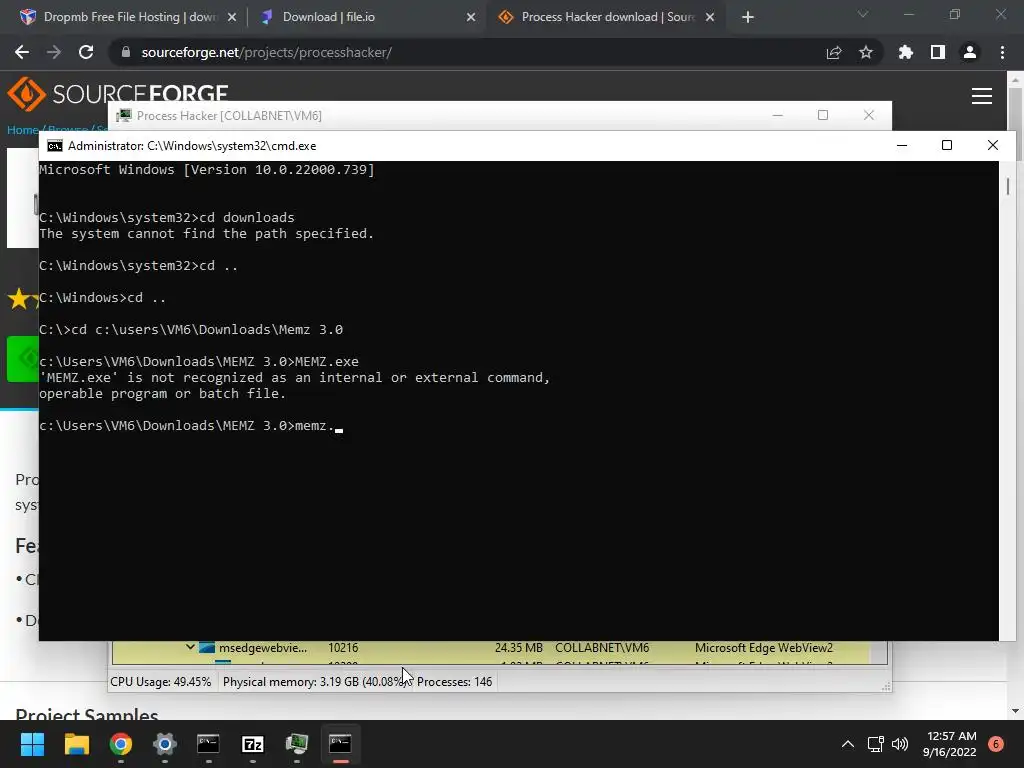The image size is (1024, 768).
Task: Open File Explorer from the taskbar
Action: point(76,744)
